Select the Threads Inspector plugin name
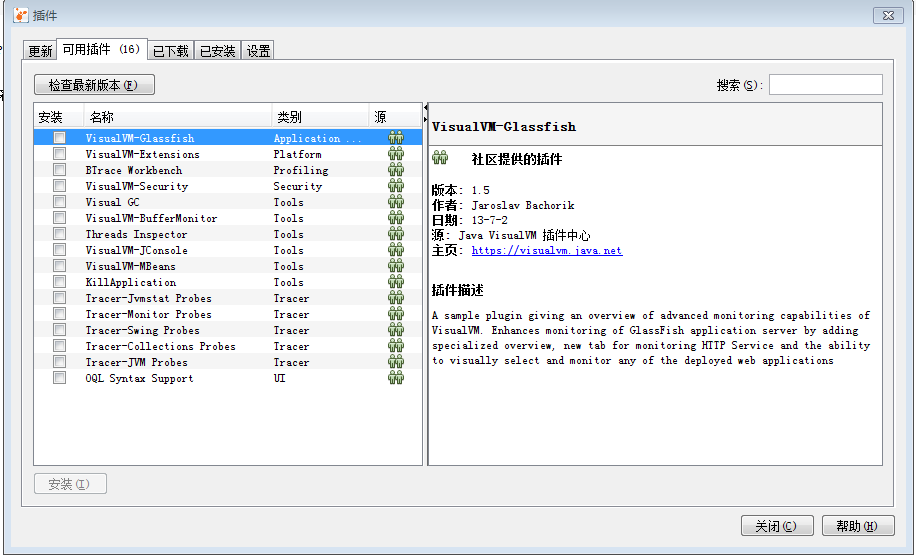Screen dimensions: 916x557 (x=136, y=234)
